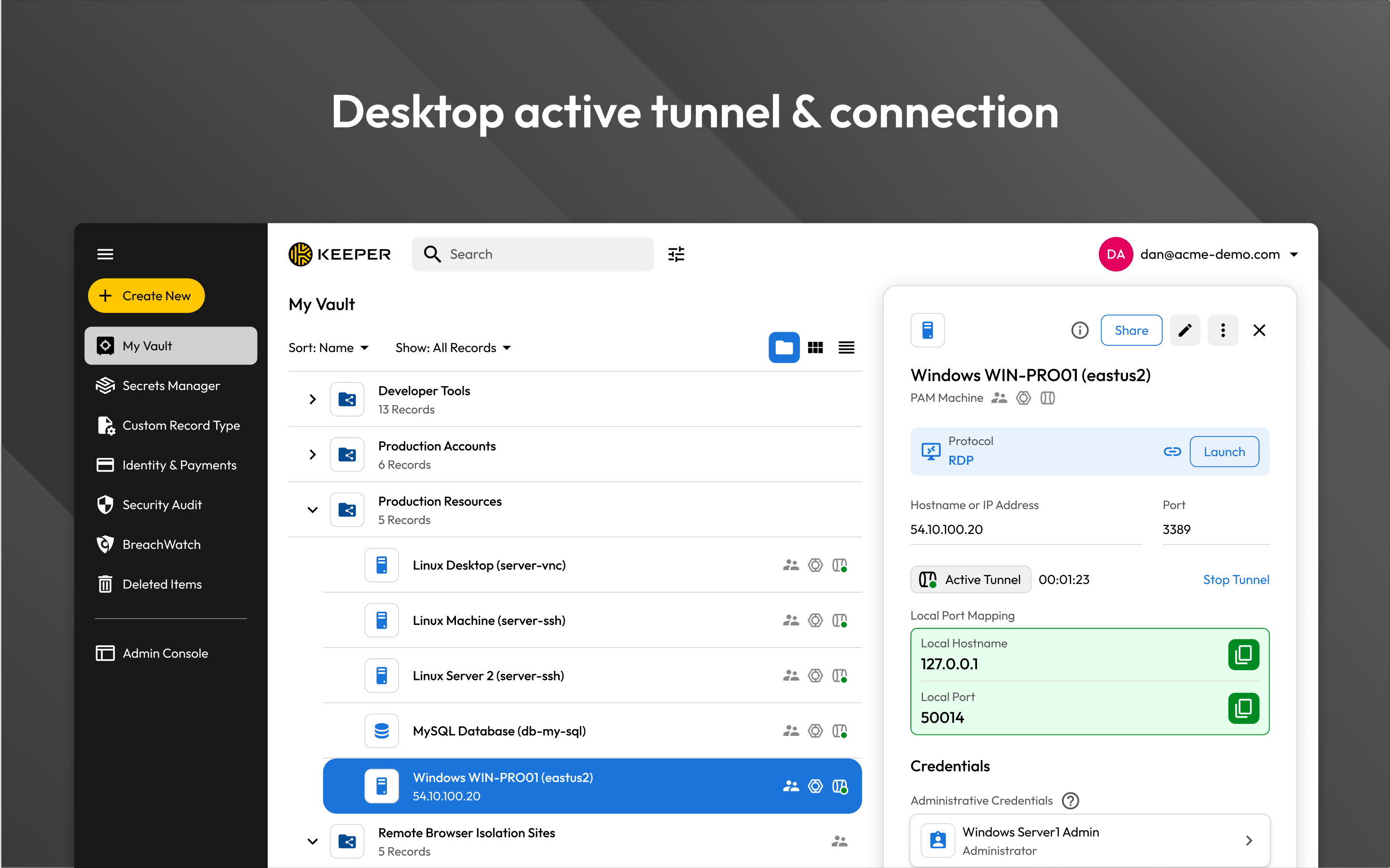Viewport: 1390px width, 868px height.
Task: Click the Administrative Credentials help icon
Action: pos(1070,800)
